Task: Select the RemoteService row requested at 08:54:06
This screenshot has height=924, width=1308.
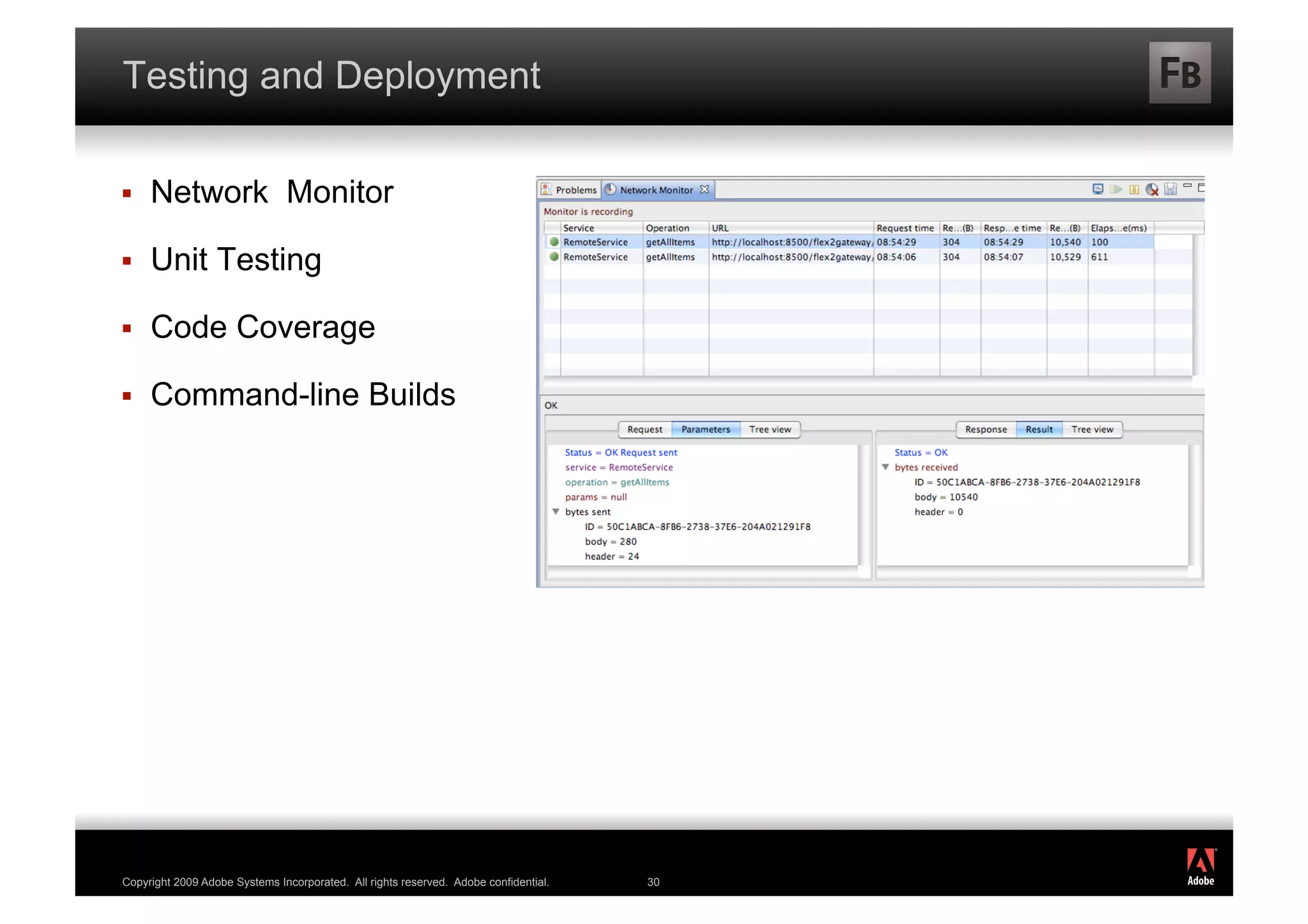Action: pos(849,257)
